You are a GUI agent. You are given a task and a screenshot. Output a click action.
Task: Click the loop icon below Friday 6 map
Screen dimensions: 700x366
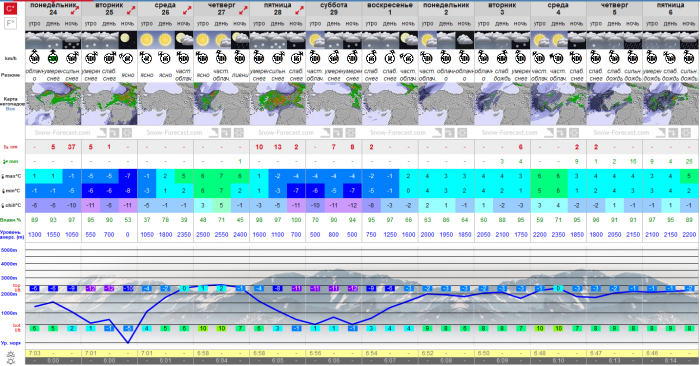point(673,133)
